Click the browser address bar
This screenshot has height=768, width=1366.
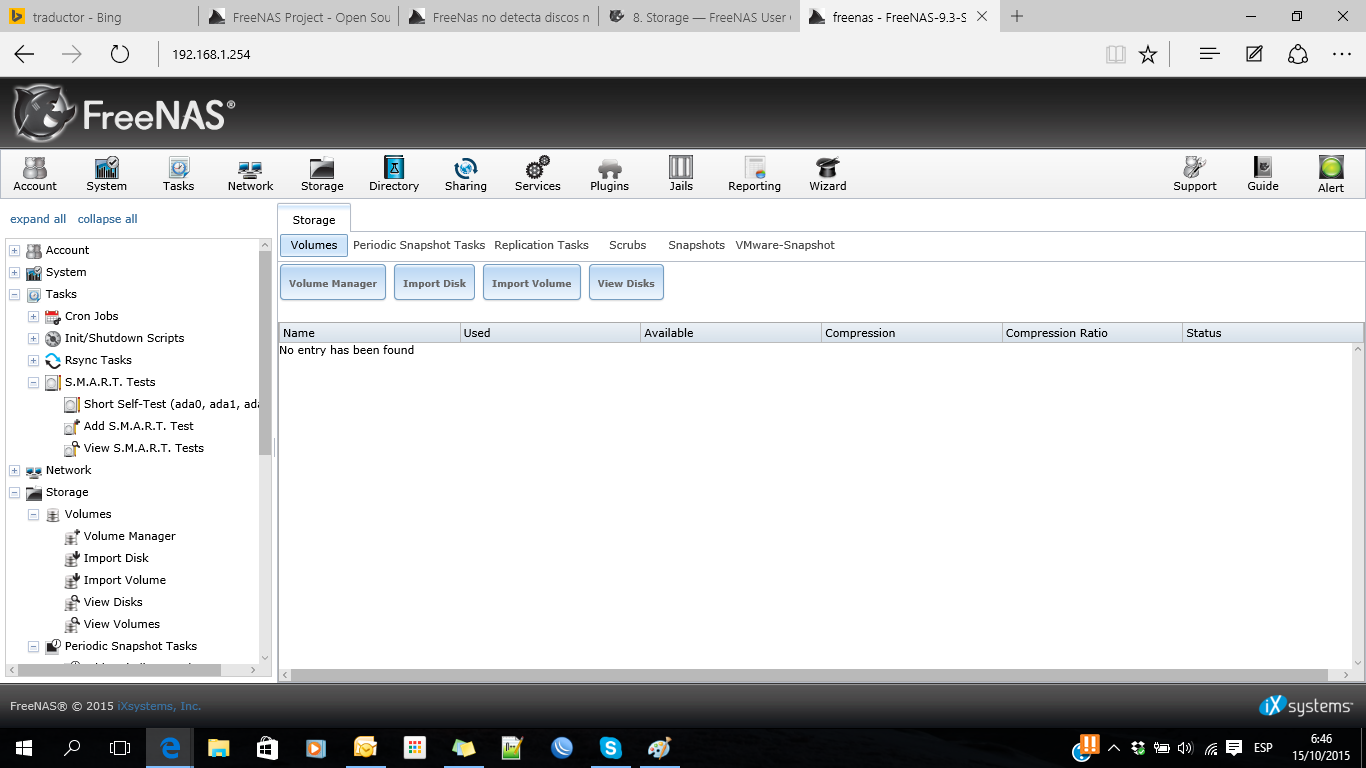point(630,54)
